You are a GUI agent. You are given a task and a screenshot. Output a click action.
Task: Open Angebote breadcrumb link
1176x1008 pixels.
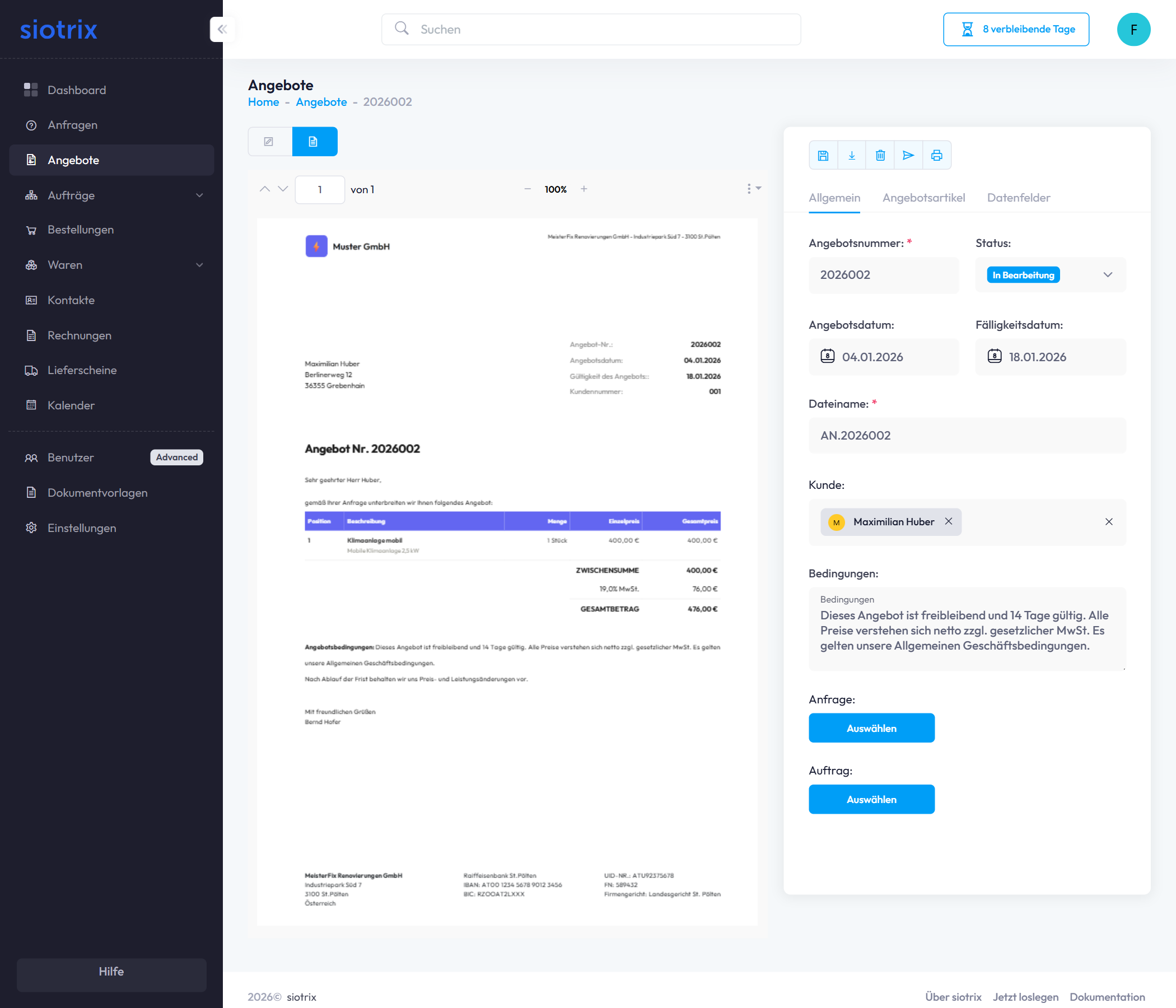pos(321,101)
